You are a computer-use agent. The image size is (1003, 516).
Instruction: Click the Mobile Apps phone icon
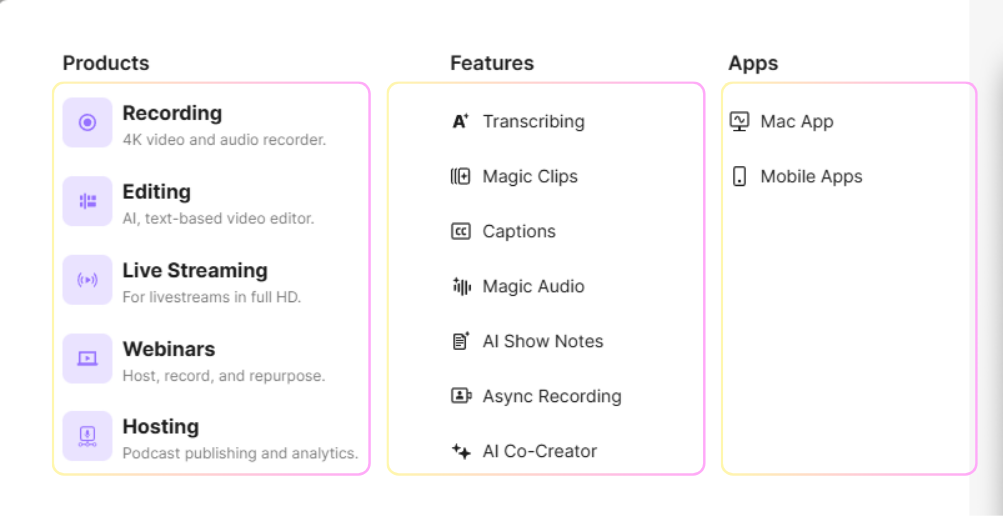tap(740, 177)
